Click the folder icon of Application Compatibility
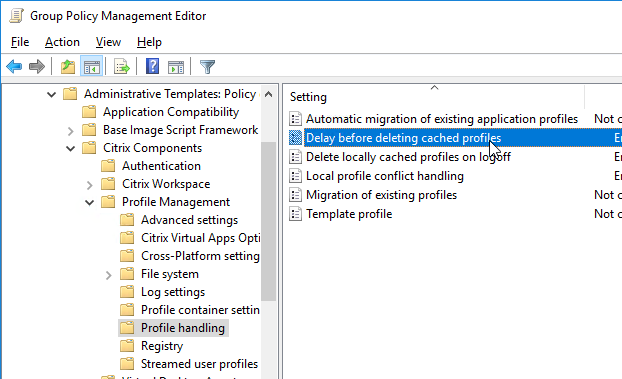622x379 pixels. (x=89, y=112)
